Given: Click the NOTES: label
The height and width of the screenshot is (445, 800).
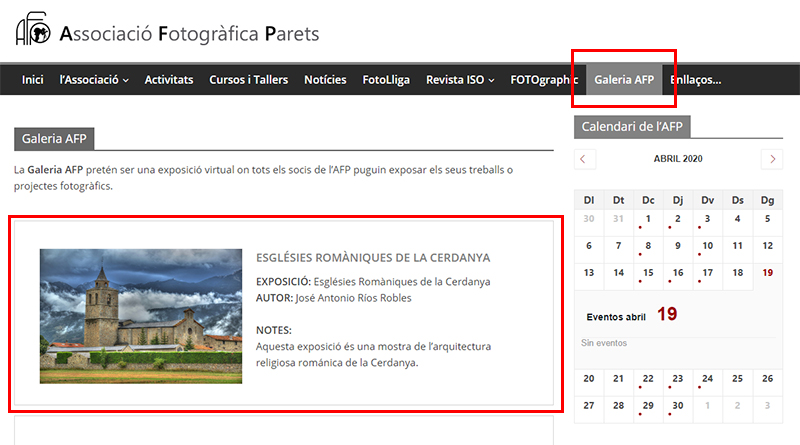Looking at the screenshot, I should point(273,330).
